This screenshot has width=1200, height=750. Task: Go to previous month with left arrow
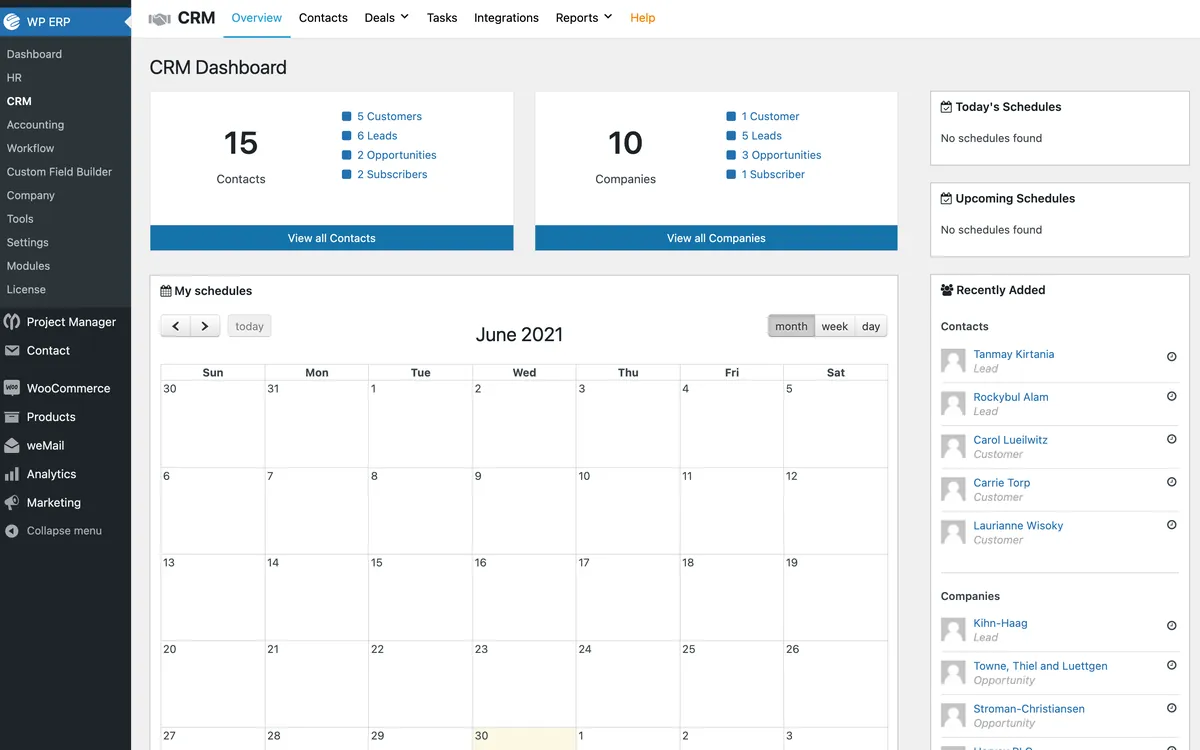click(176, 326)
